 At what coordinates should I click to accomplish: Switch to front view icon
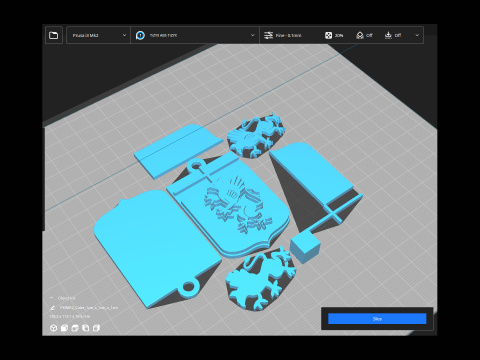coord(64,328)
